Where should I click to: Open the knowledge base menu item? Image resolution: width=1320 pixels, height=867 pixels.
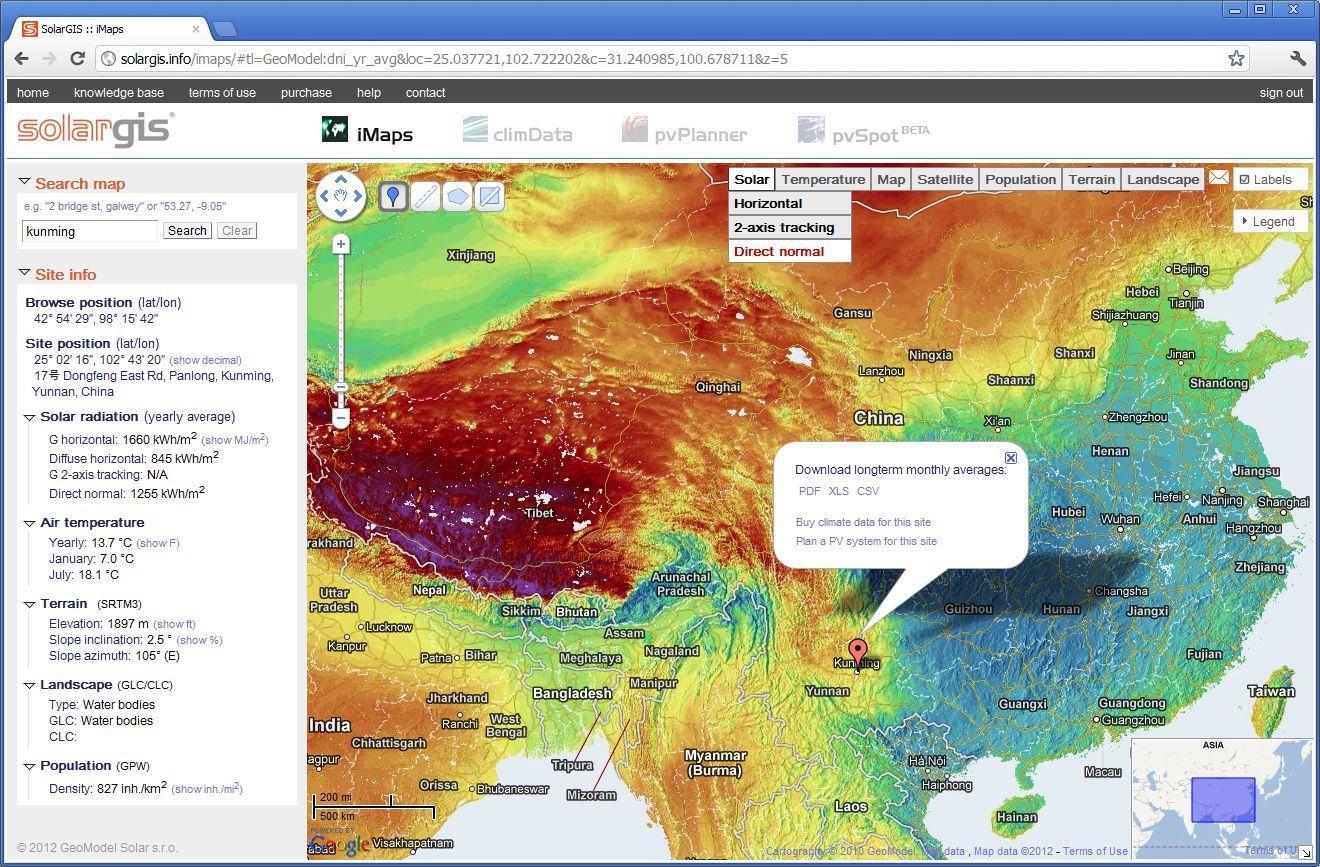118,92
